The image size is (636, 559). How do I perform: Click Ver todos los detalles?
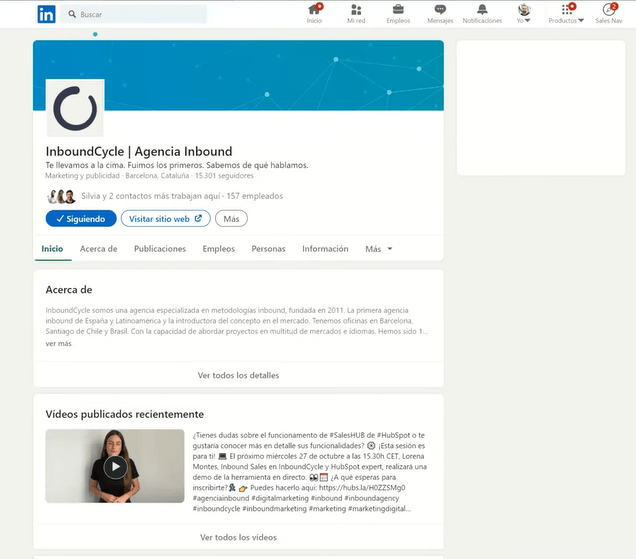pos(238,375)
